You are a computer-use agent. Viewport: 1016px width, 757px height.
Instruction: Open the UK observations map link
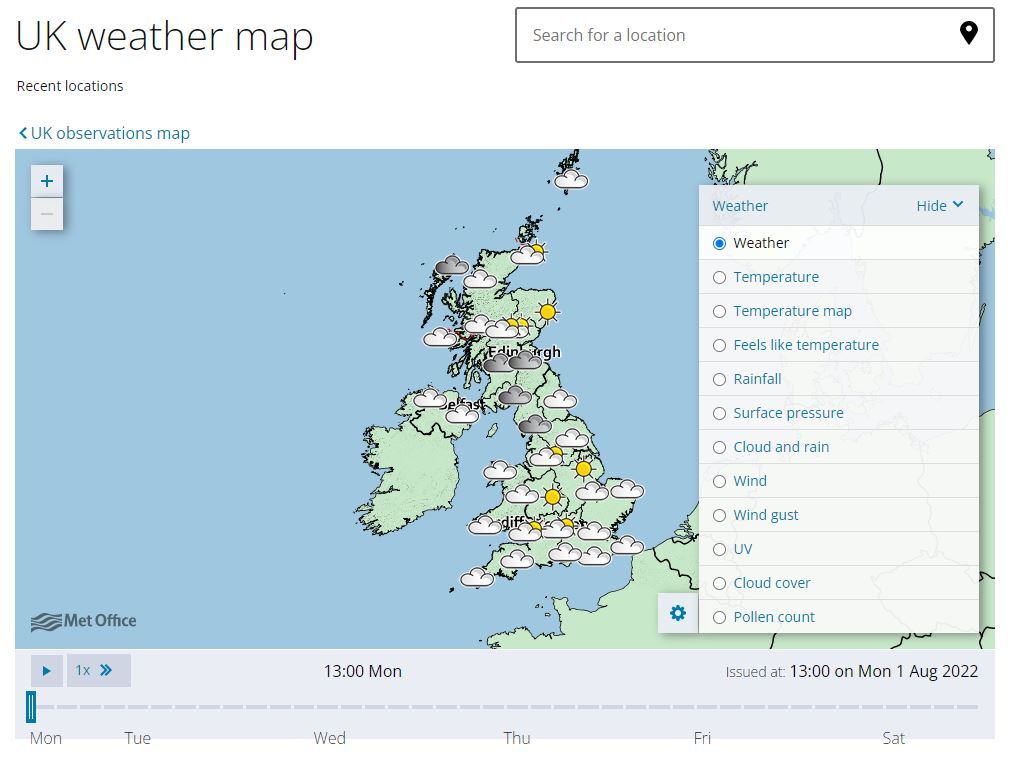pos(104,133)
